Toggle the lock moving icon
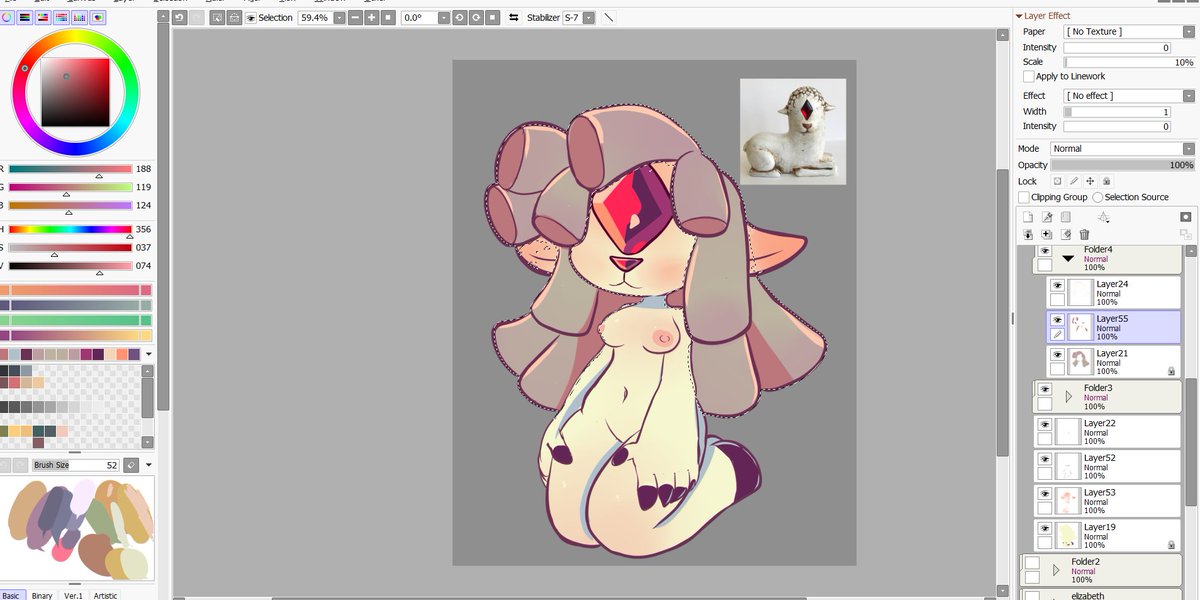 [x=1090, y=181]
